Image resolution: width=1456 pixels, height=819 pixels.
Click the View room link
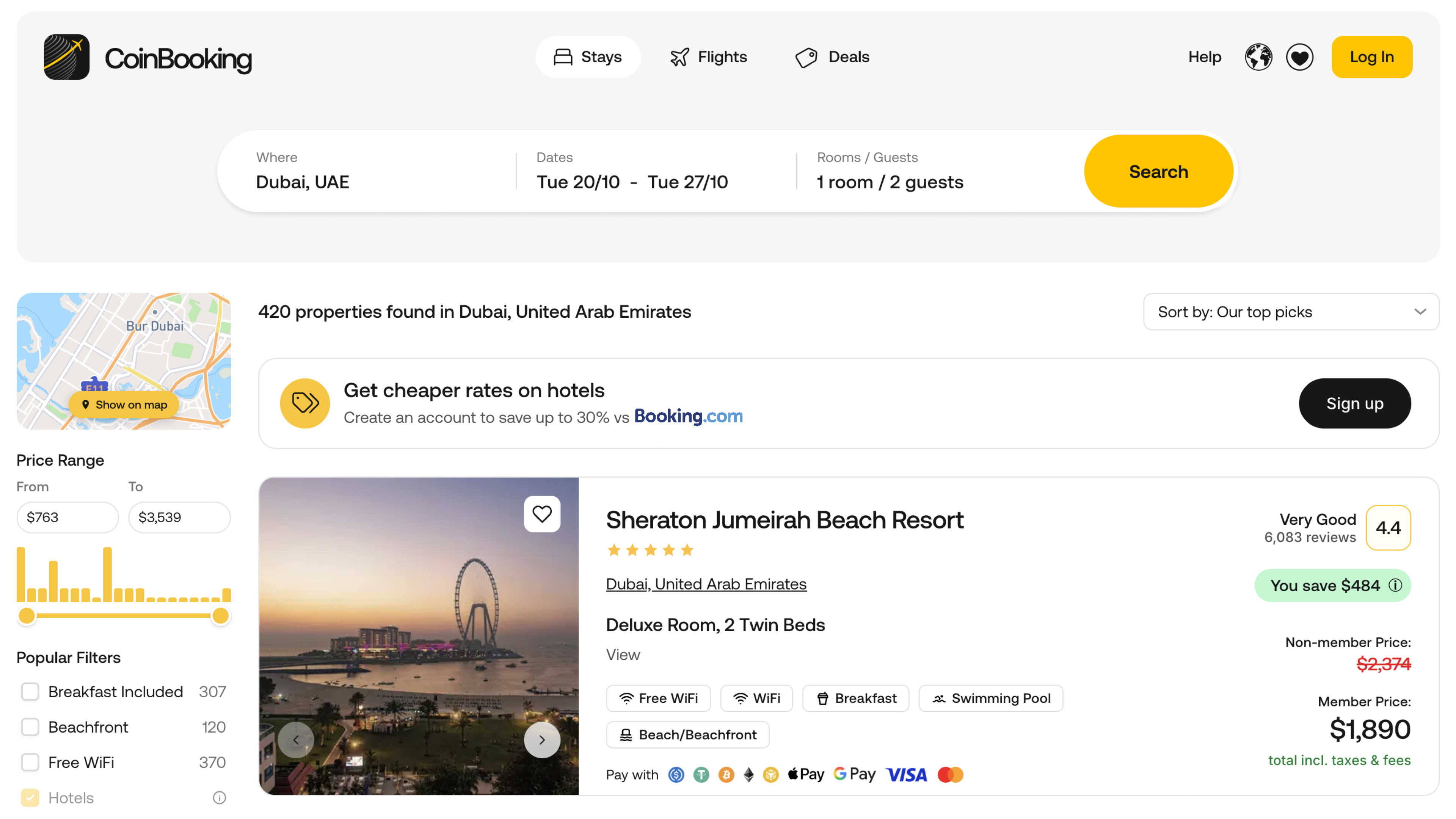coord(623,654)
